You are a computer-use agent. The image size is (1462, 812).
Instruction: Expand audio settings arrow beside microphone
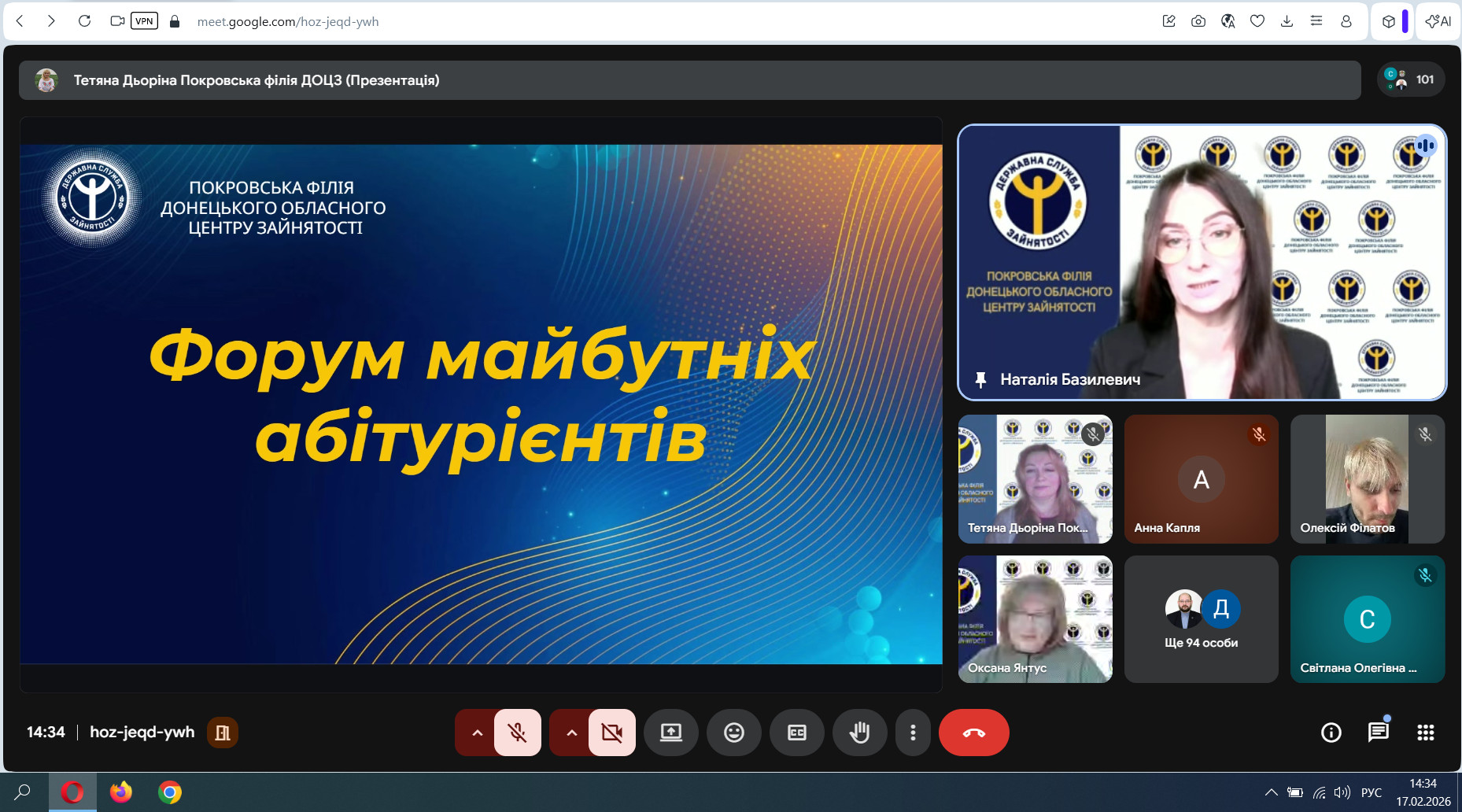[477, 733]
